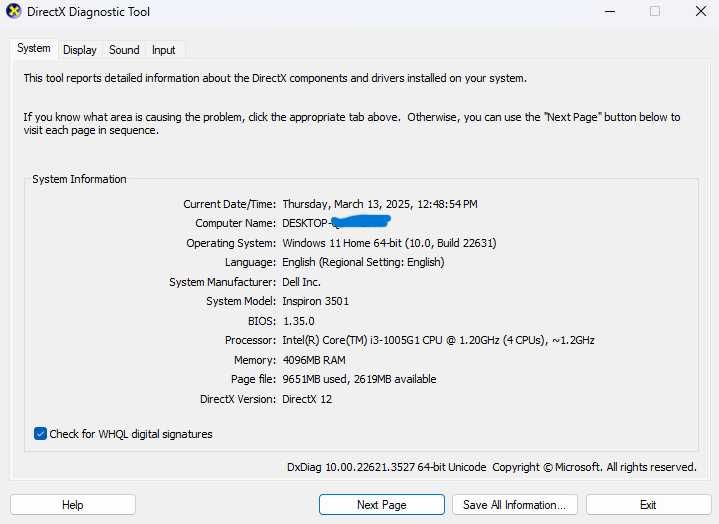Select the System tab

[33, 48]
